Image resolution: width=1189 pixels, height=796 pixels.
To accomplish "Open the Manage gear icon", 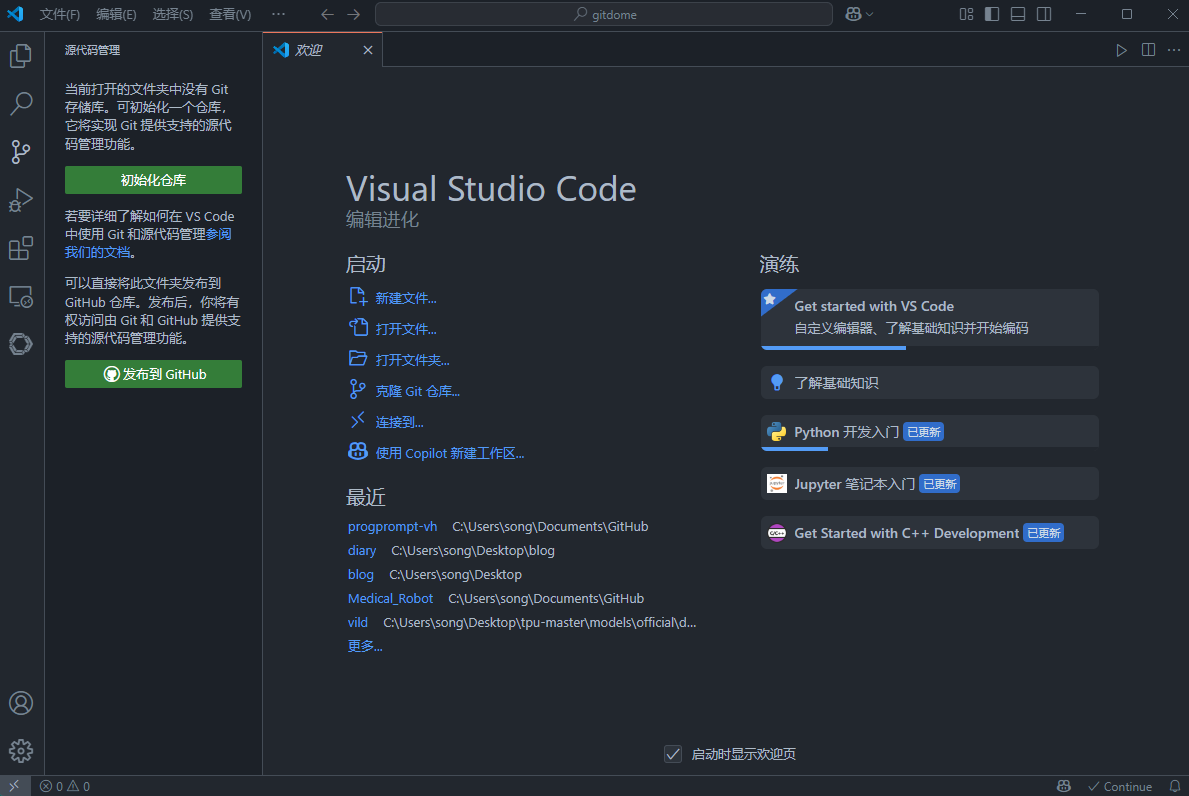I will pyautogui.click(x=21, y=751).
